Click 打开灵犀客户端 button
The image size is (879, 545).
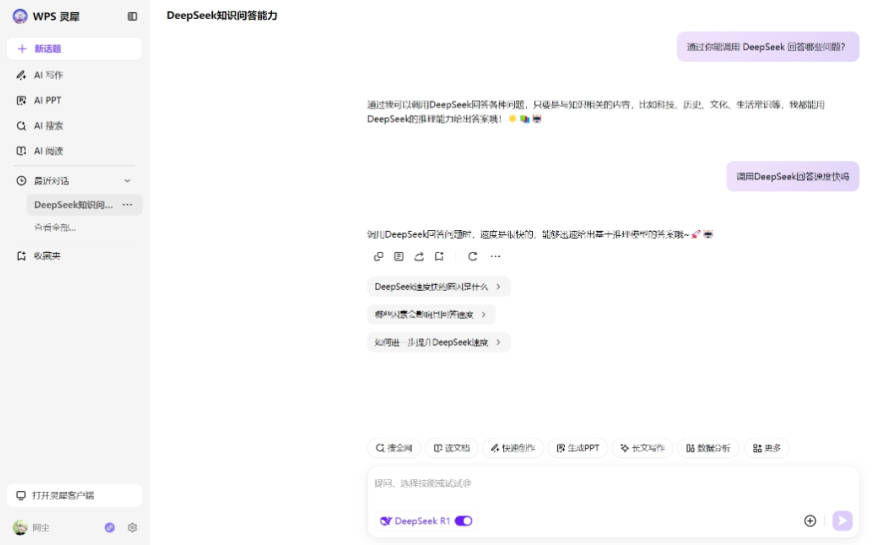(x=74, y=495)
